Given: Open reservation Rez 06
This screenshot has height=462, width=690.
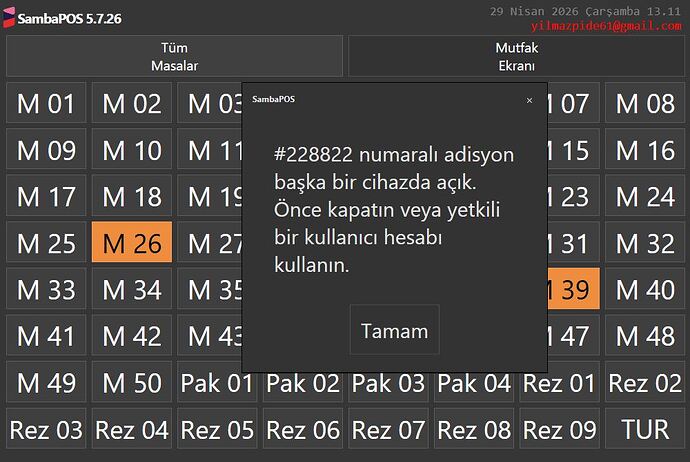Looking at the screenshot, I should pos(303,429).
